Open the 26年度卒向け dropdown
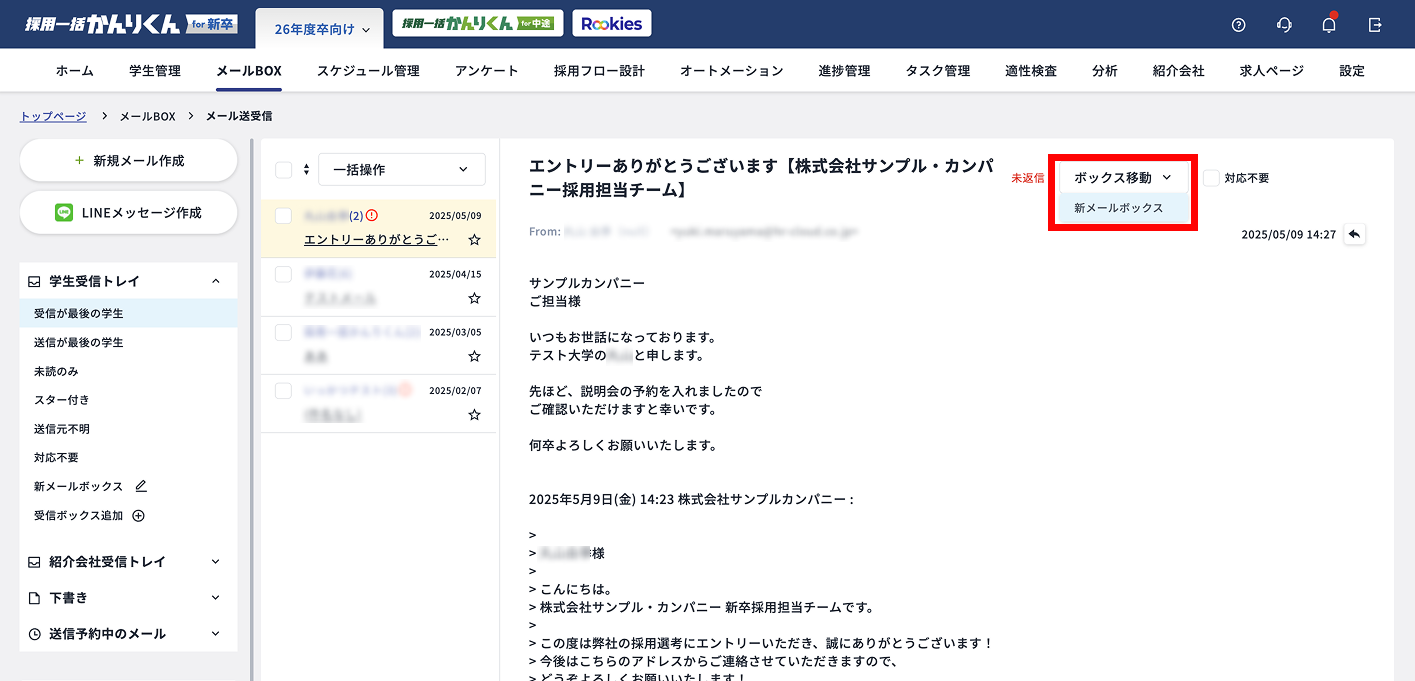 point(319,29)
